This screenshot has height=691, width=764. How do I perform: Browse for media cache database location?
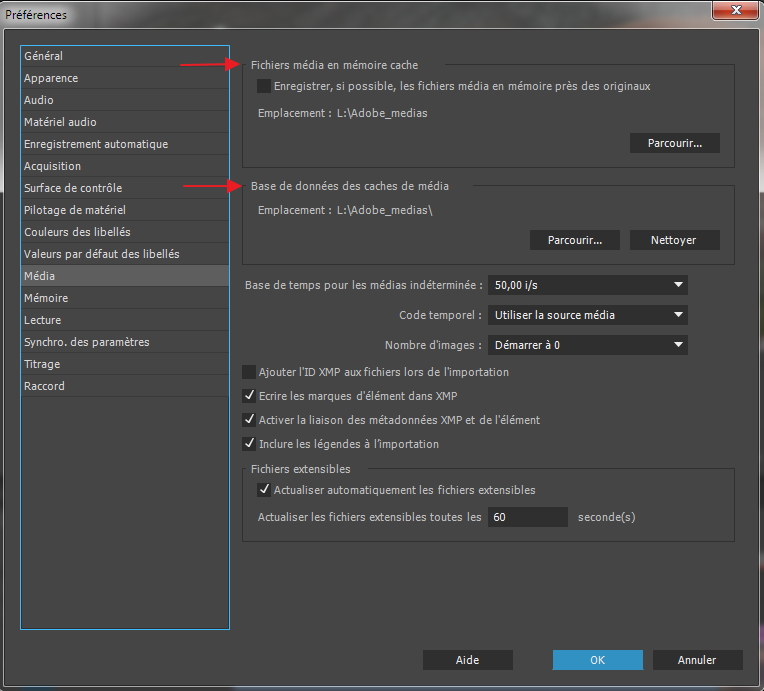click(575, 240)
